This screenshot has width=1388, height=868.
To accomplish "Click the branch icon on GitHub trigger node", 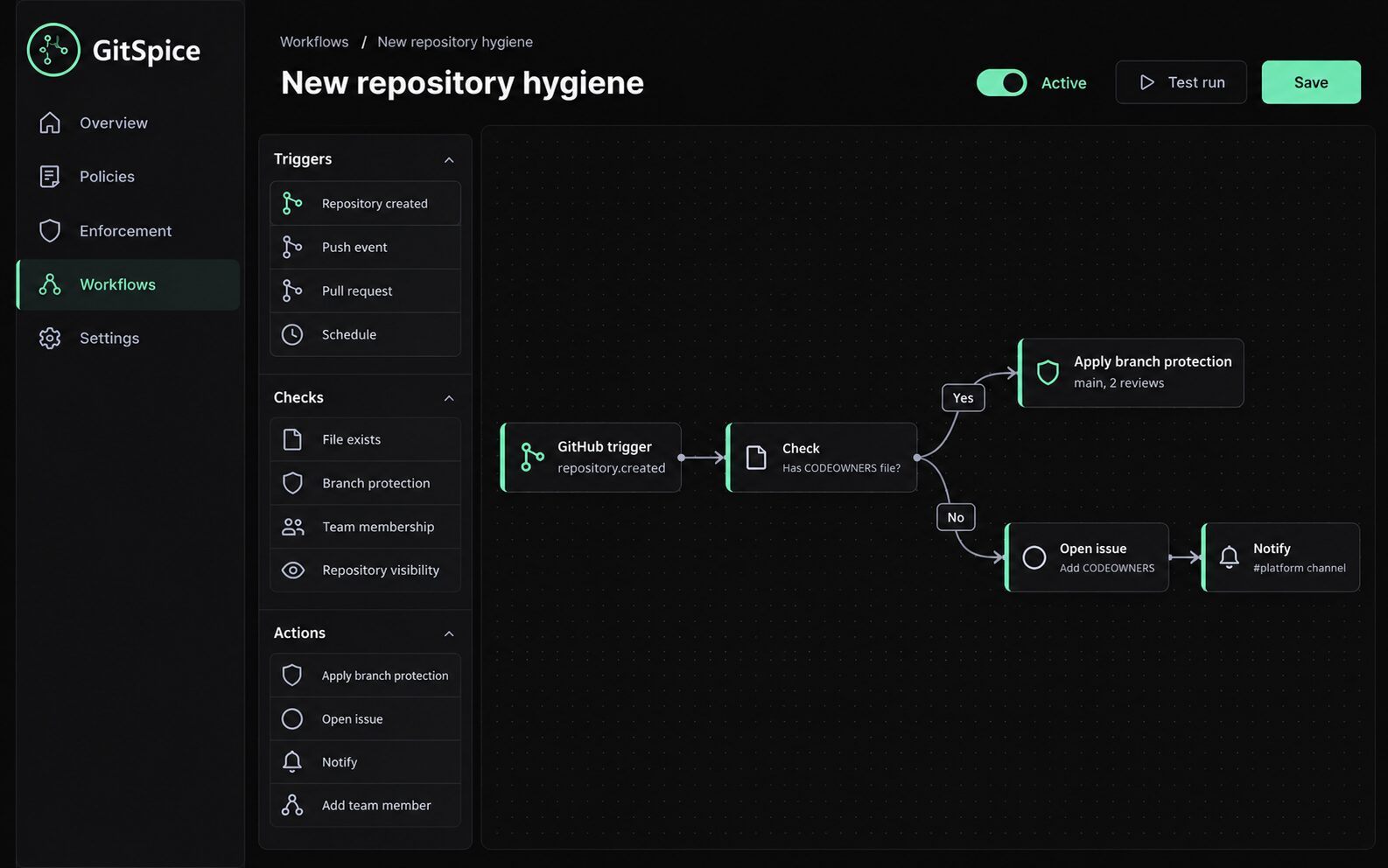I will click(x=532, y=457).
